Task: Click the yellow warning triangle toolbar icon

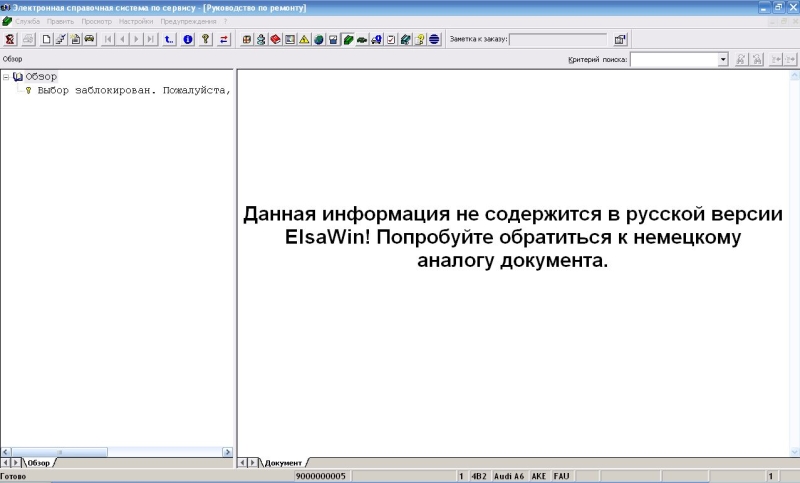Action: (x=303, y=39)
